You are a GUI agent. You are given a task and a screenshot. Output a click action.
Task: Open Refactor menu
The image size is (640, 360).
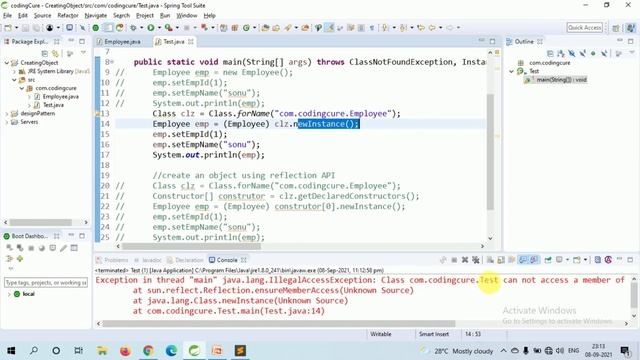(x=68, y=16)
